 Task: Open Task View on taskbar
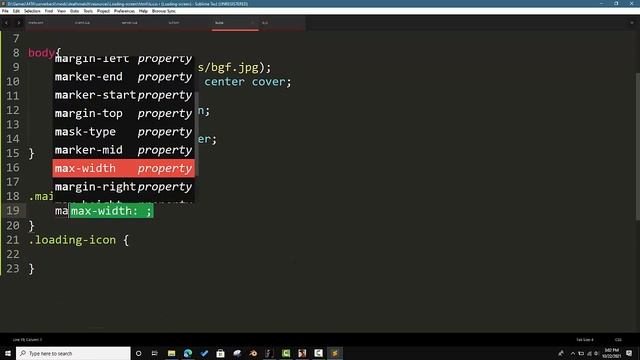(x=155, y=353)
